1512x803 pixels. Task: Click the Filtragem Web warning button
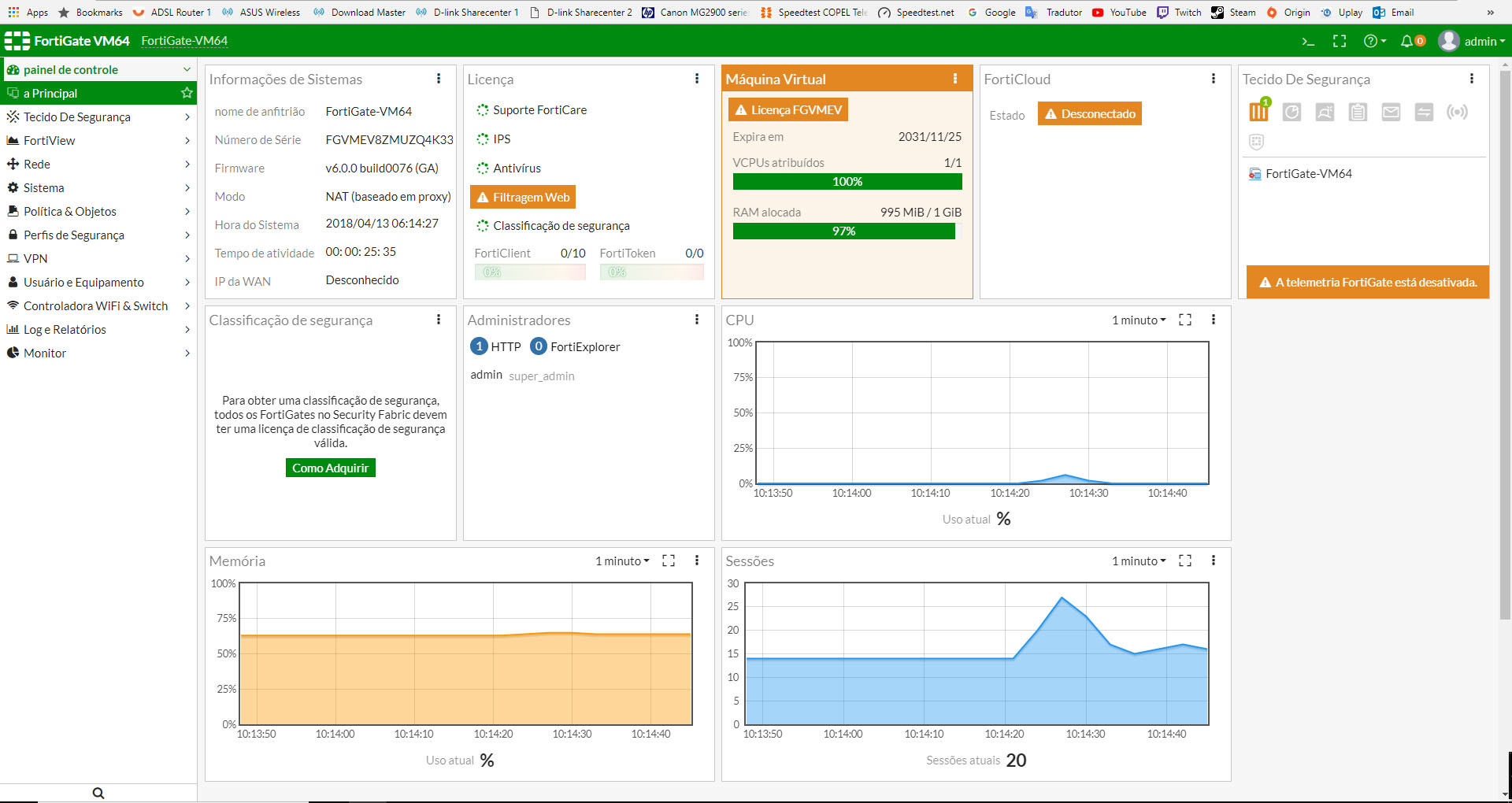[523, 197]
